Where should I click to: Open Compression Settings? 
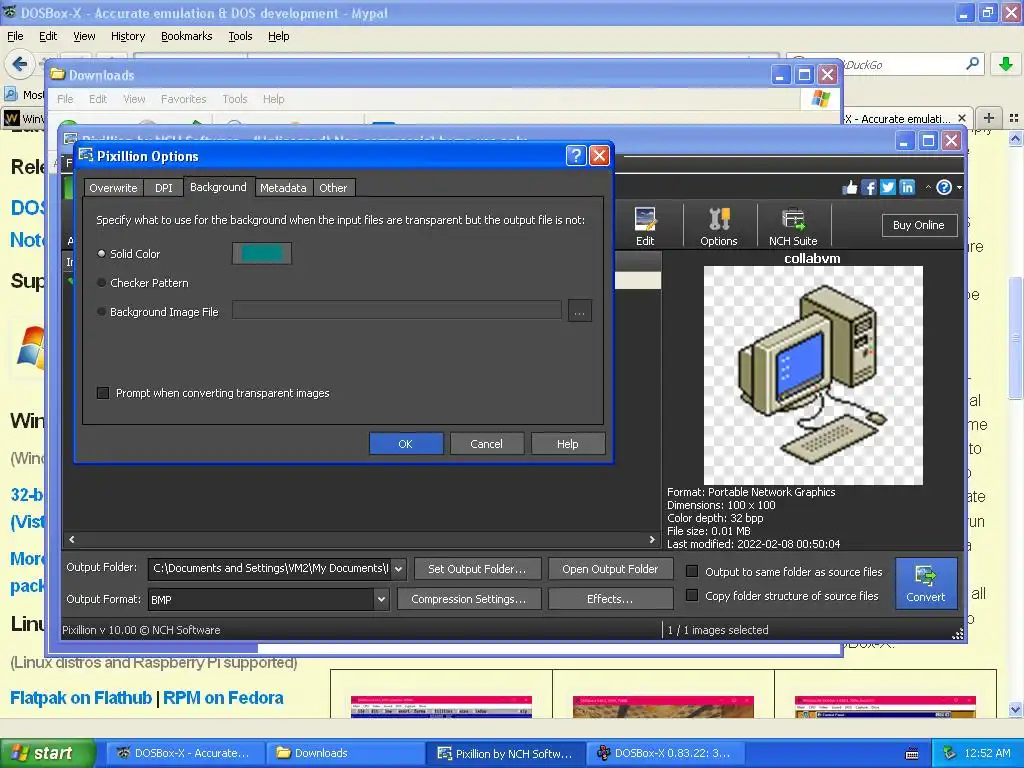click(468, 599)
